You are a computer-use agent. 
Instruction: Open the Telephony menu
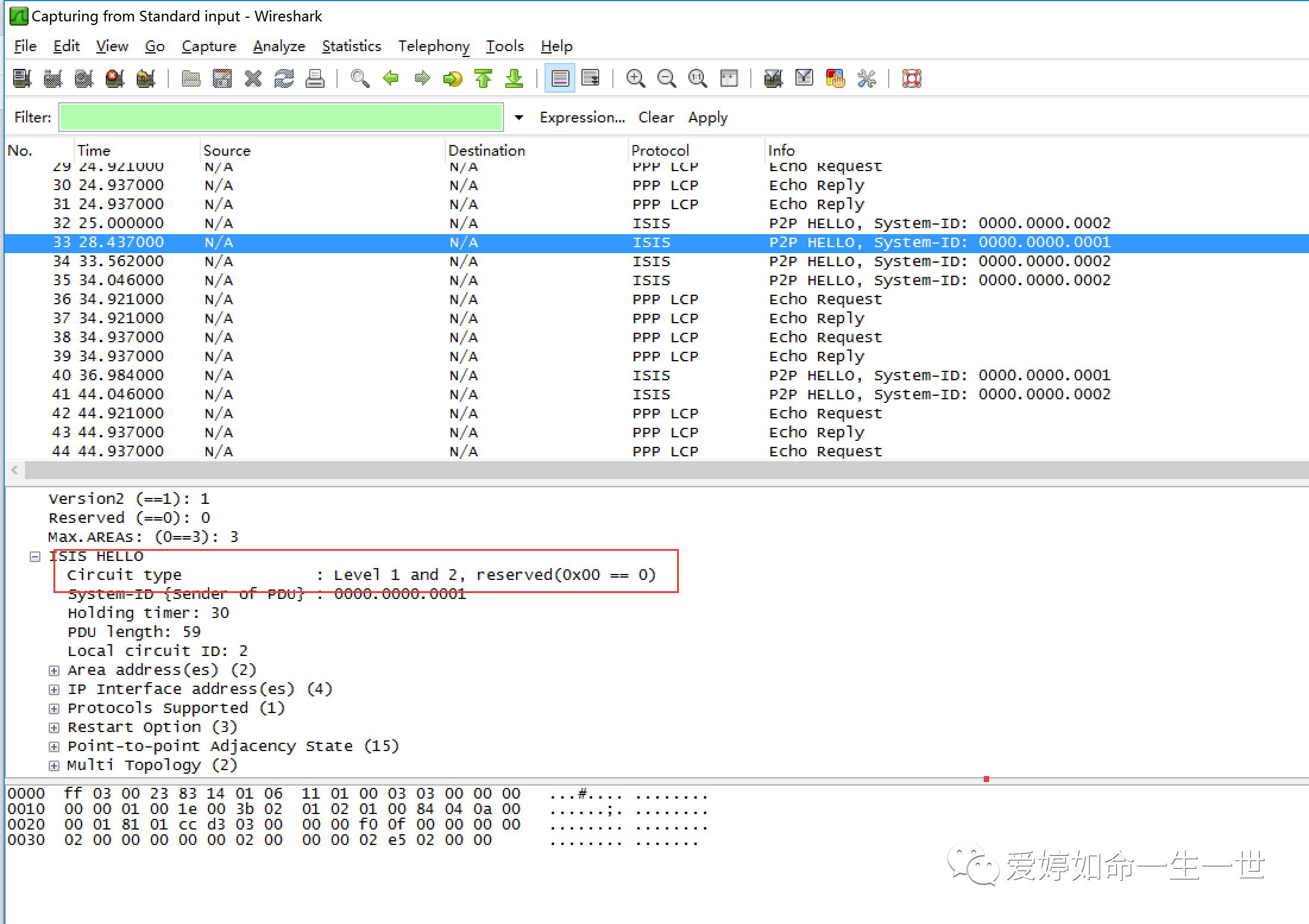point(433,46)
